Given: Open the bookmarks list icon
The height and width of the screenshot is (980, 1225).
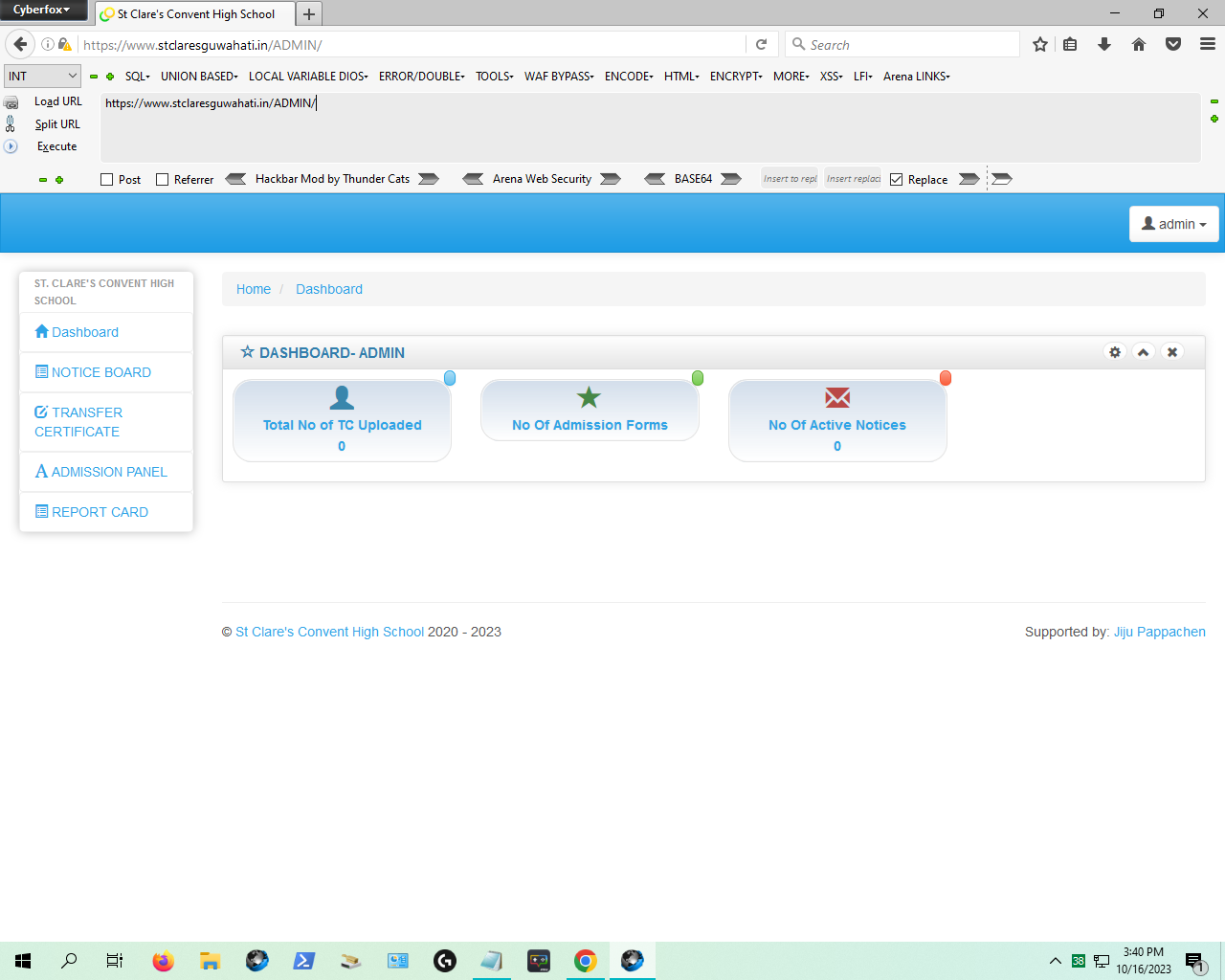Looking at the screenshot, I should click(1071, 44).
